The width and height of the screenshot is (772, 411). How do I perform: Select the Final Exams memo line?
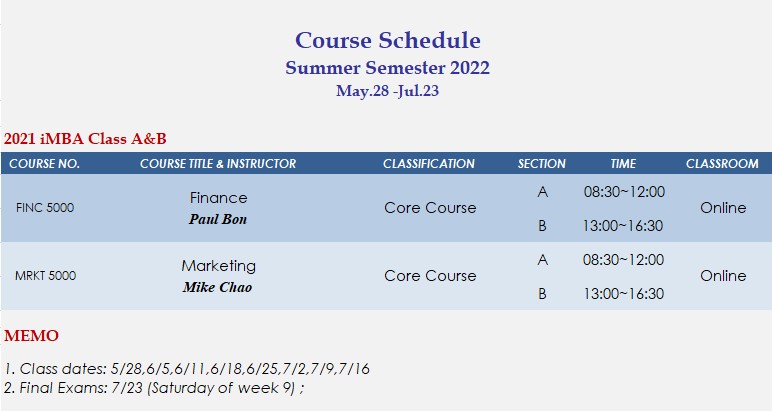[154, 388]
